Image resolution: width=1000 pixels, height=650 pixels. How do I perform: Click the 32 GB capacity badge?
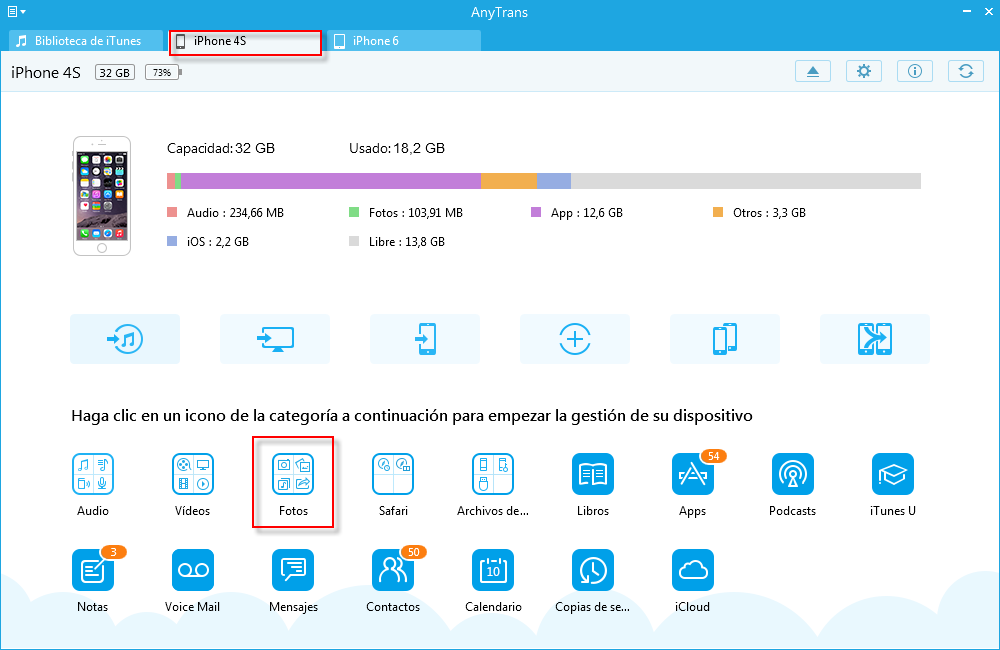[x=115, y=72]
